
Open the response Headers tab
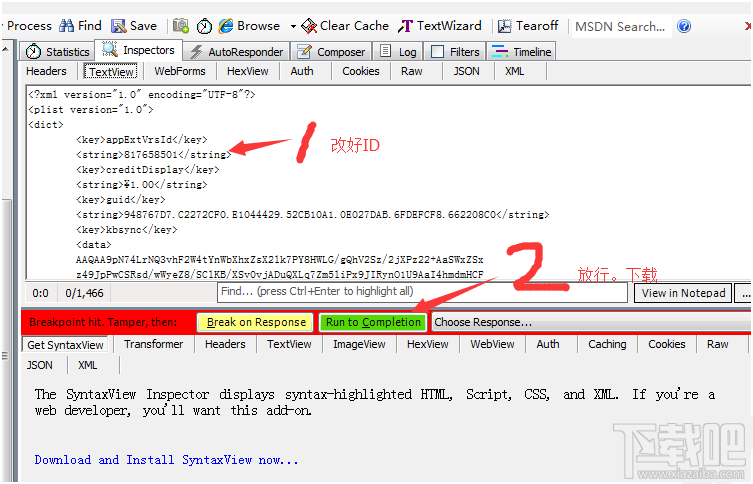[x=225, y=344]
